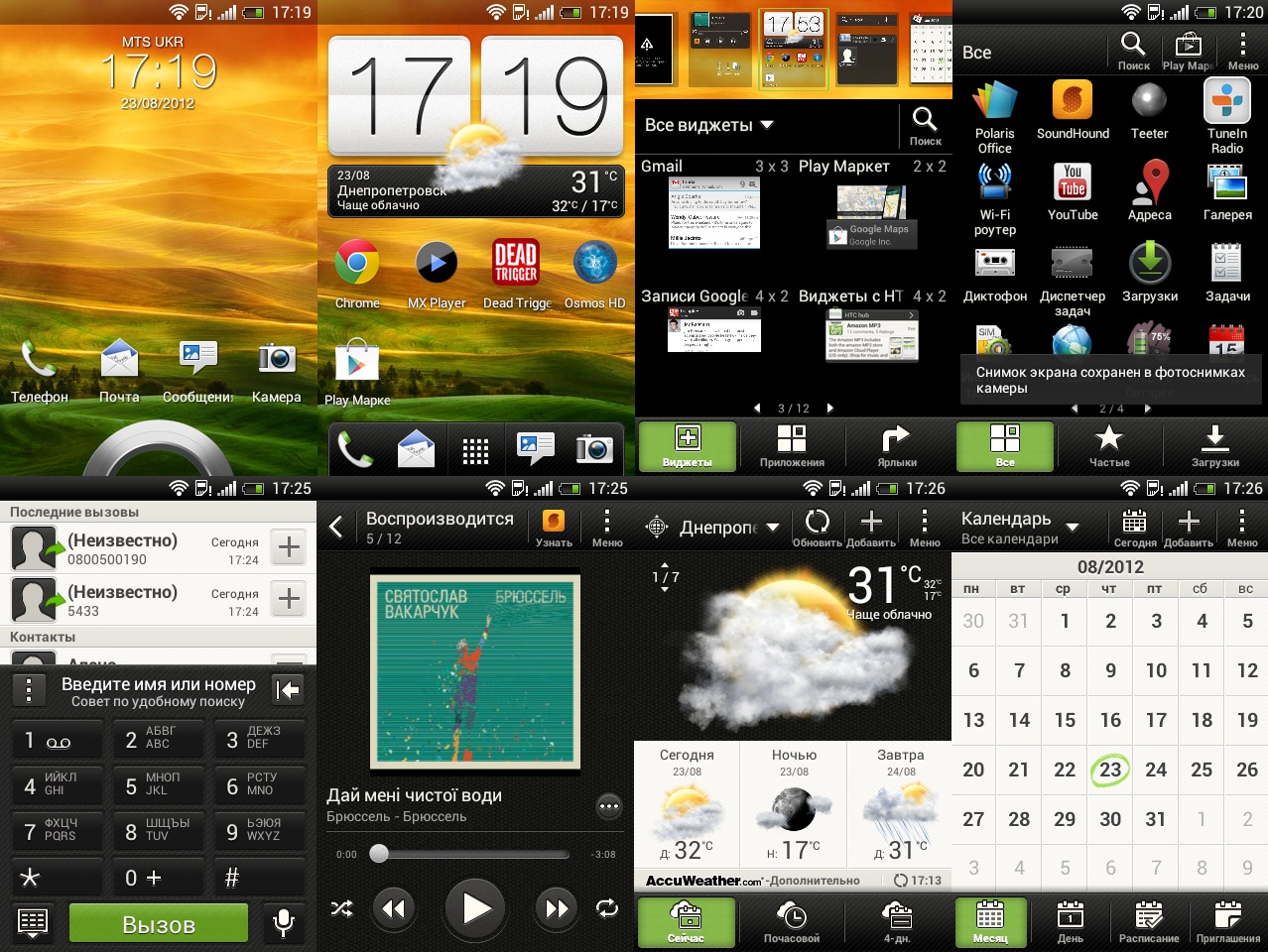The height and width of the screenshot is (952, 1268).
Task: Go to next widget page arrow
Action: (x=830, y=408)
